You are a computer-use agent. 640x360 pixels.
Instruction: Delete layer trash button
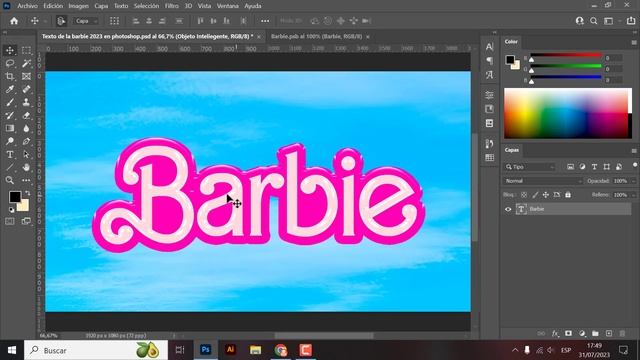click(622, 333)
